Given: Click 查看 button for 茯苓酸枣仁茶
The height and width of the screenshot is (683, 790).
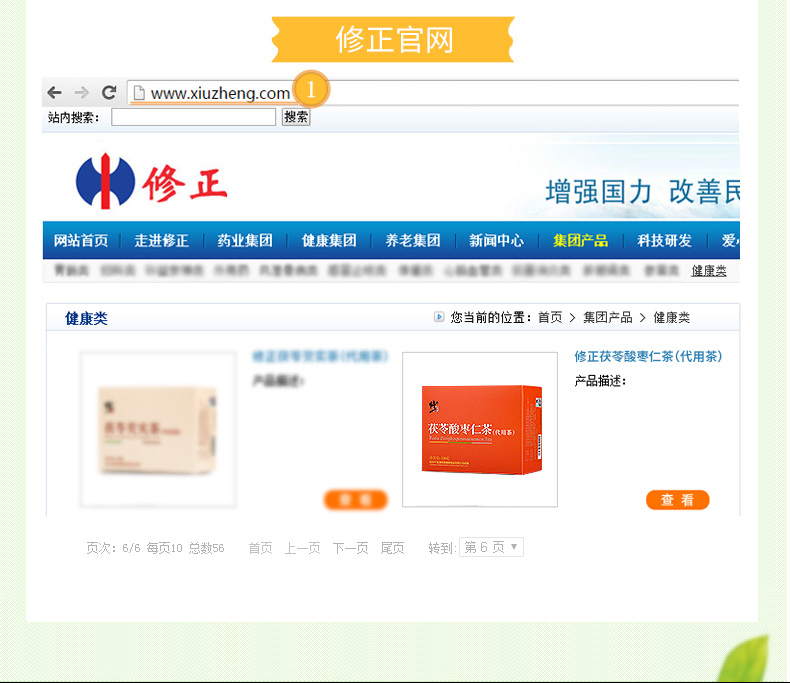Looking at the screenshot, I should click(678, 500).
